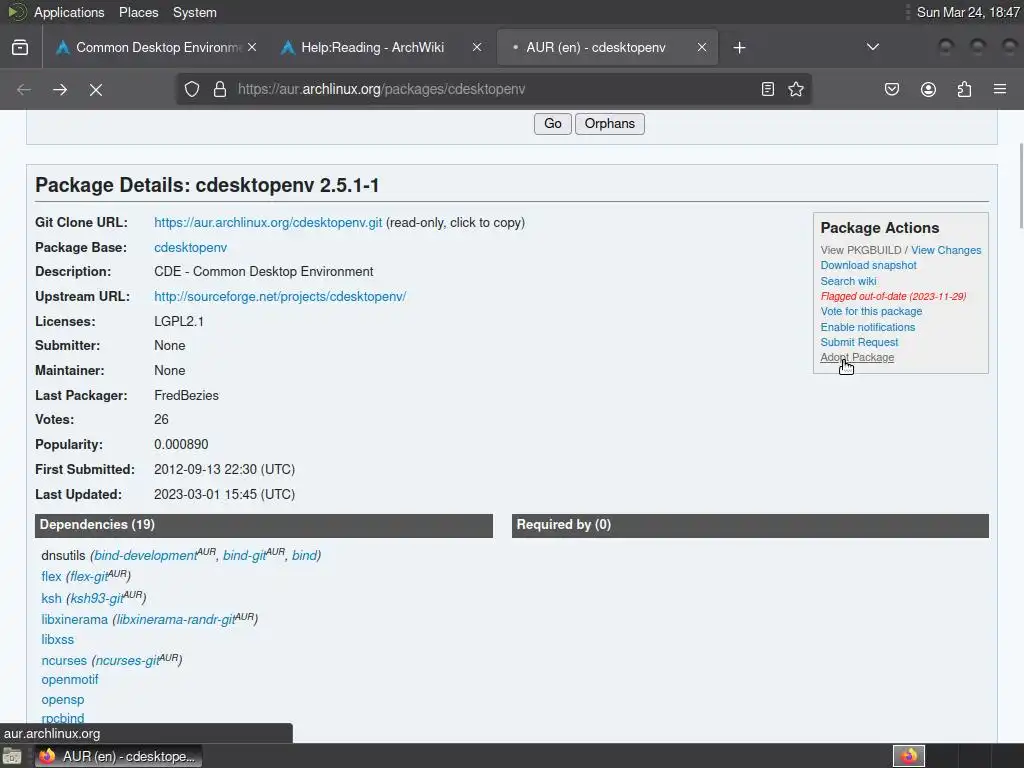This screenshot has width=1024, height=768.
Task: Close the AUR cdesktopenv tab
Action: (701, 47)
